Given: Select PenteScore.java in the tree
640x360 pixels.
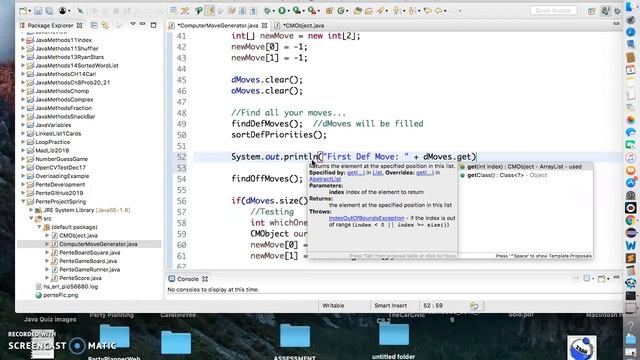Looking at the screenshot, I should point(80,278).
